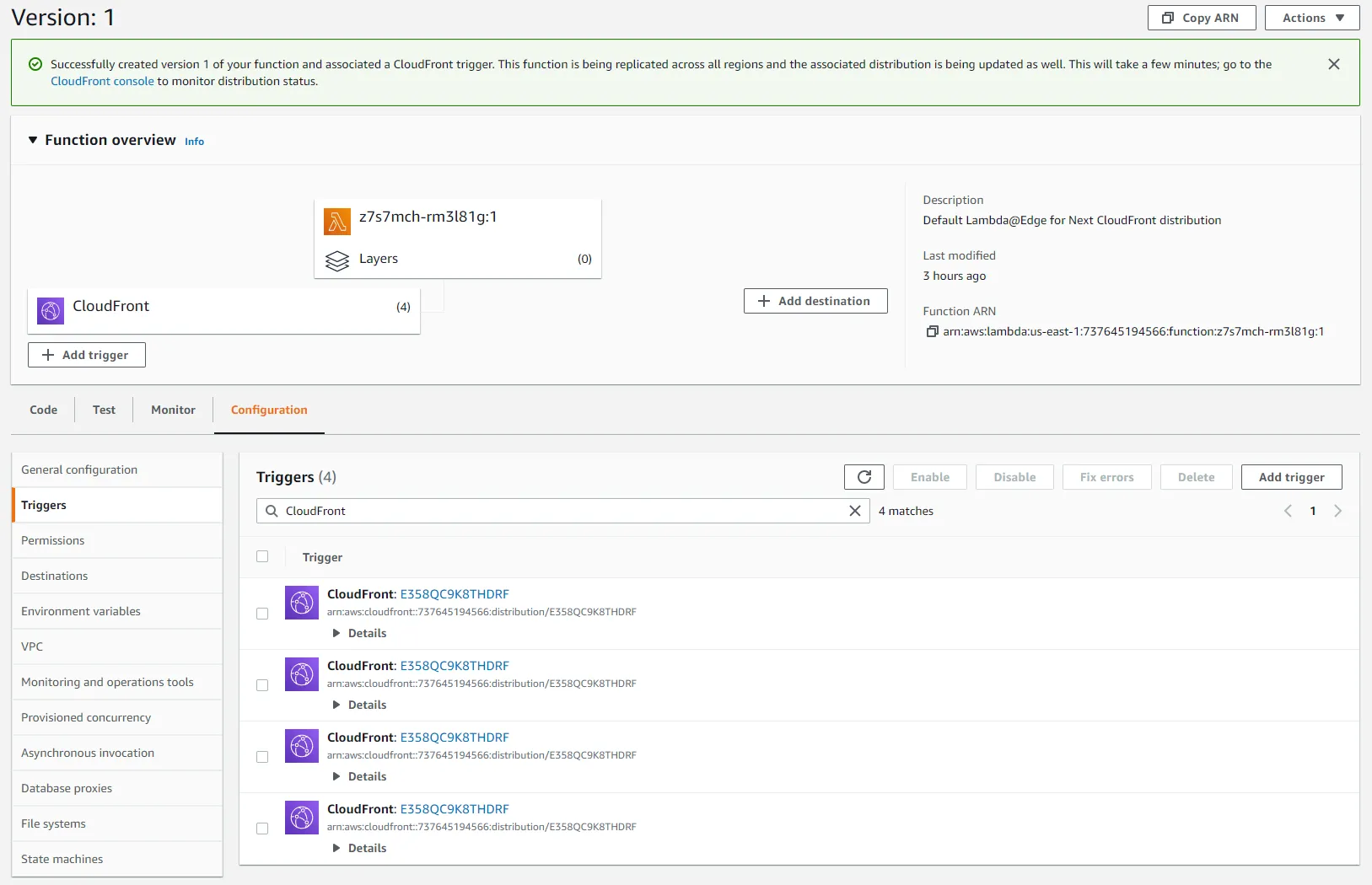Copy the Function ARN via copy icon
This screenshot has width=1372, height=885.
click(932, 332)
